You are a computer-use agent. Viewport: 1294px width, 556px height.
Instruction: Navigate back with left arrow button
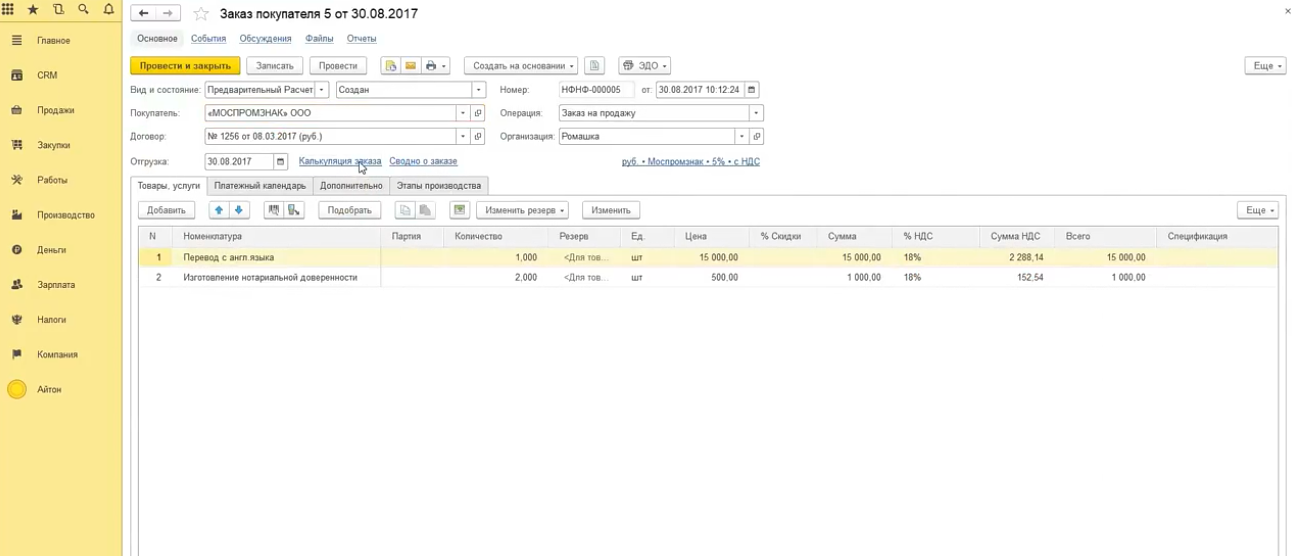(x=144, y=14)
